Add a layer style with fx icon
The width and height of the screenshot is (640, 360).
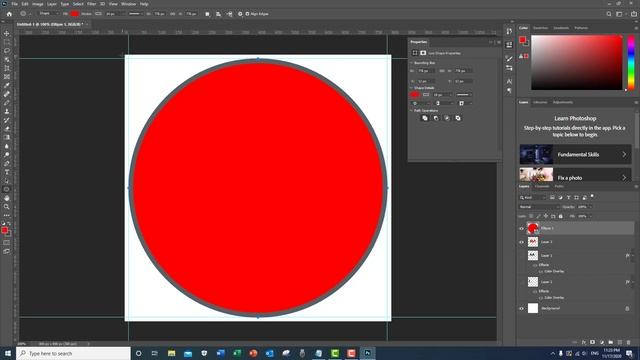584,342
